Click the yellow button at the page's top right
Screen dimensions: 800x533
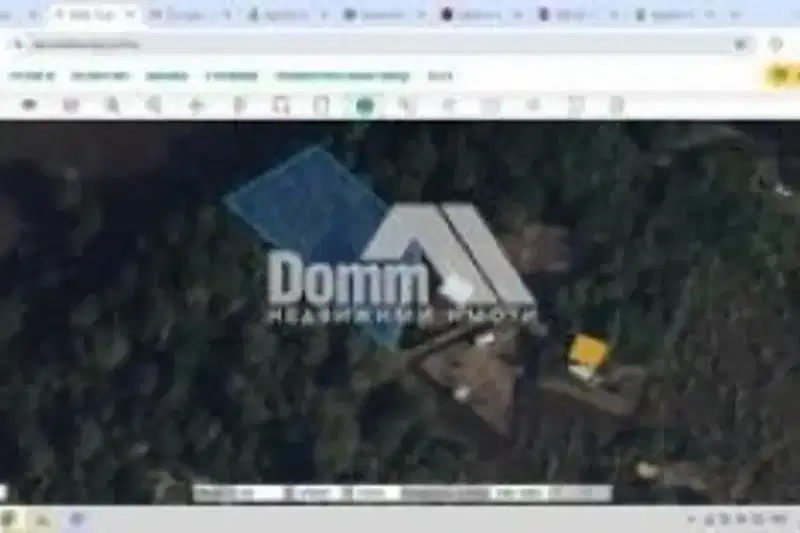[x=782, y=75]
